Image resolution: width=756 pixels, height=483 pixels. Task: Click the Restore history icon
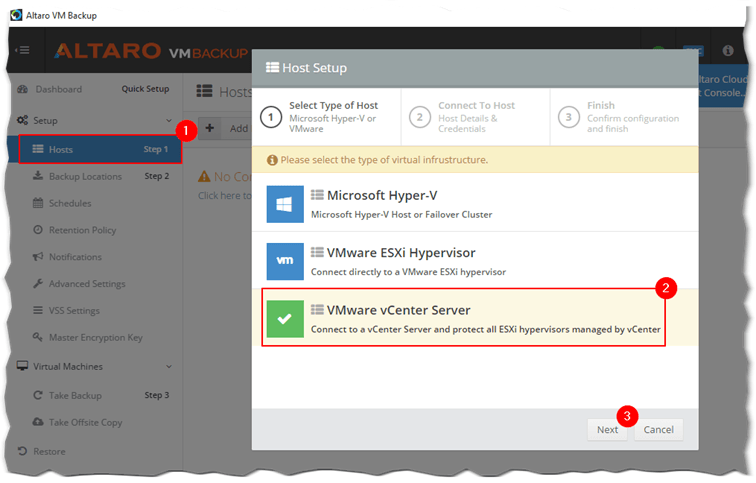pyautogui.click(x=22, y=451)
